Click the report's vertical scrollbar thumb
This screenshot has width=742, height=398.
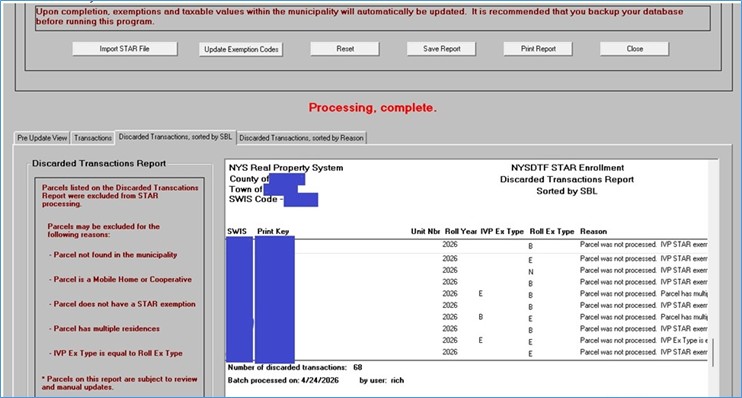click(712, 352)
